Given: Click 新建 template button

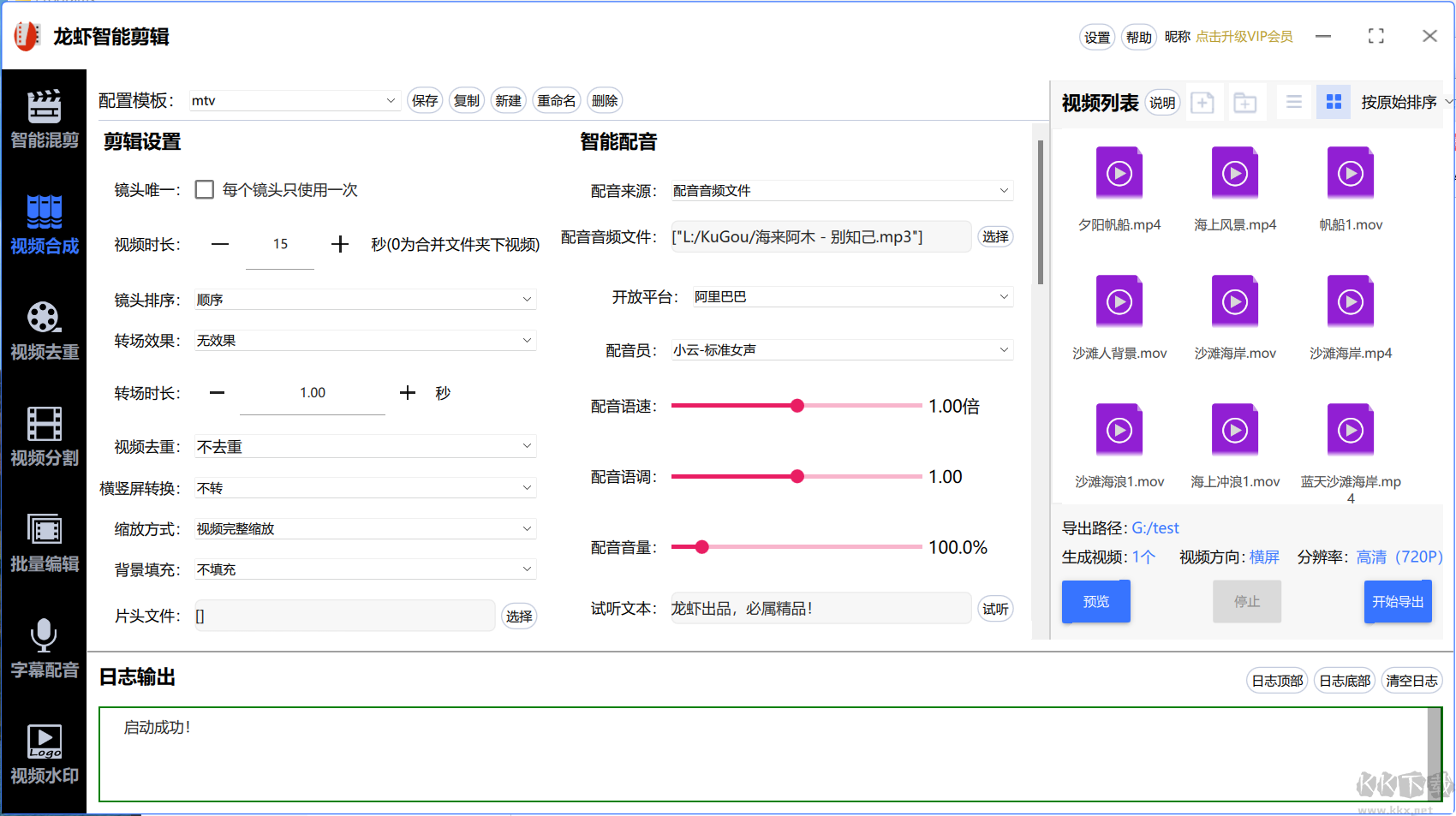Looking at the screenshot, I should tap(508, 100).
